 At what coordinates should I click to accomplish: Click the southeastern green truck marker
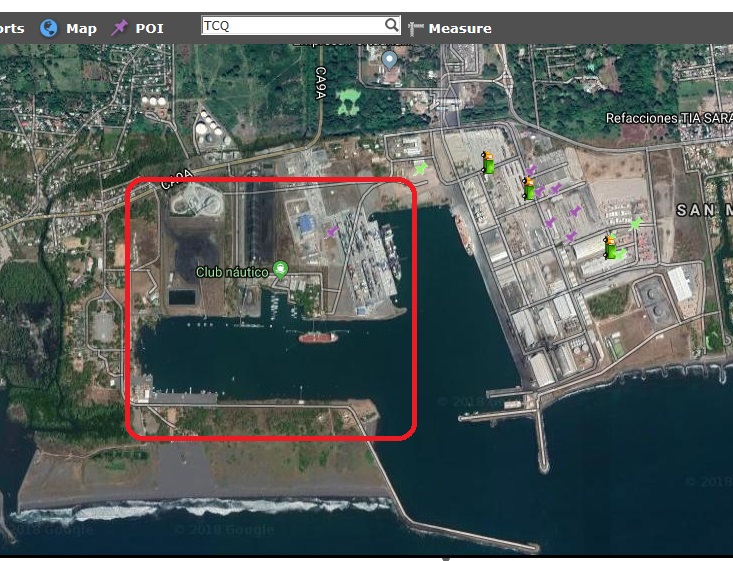pos(610,247)
